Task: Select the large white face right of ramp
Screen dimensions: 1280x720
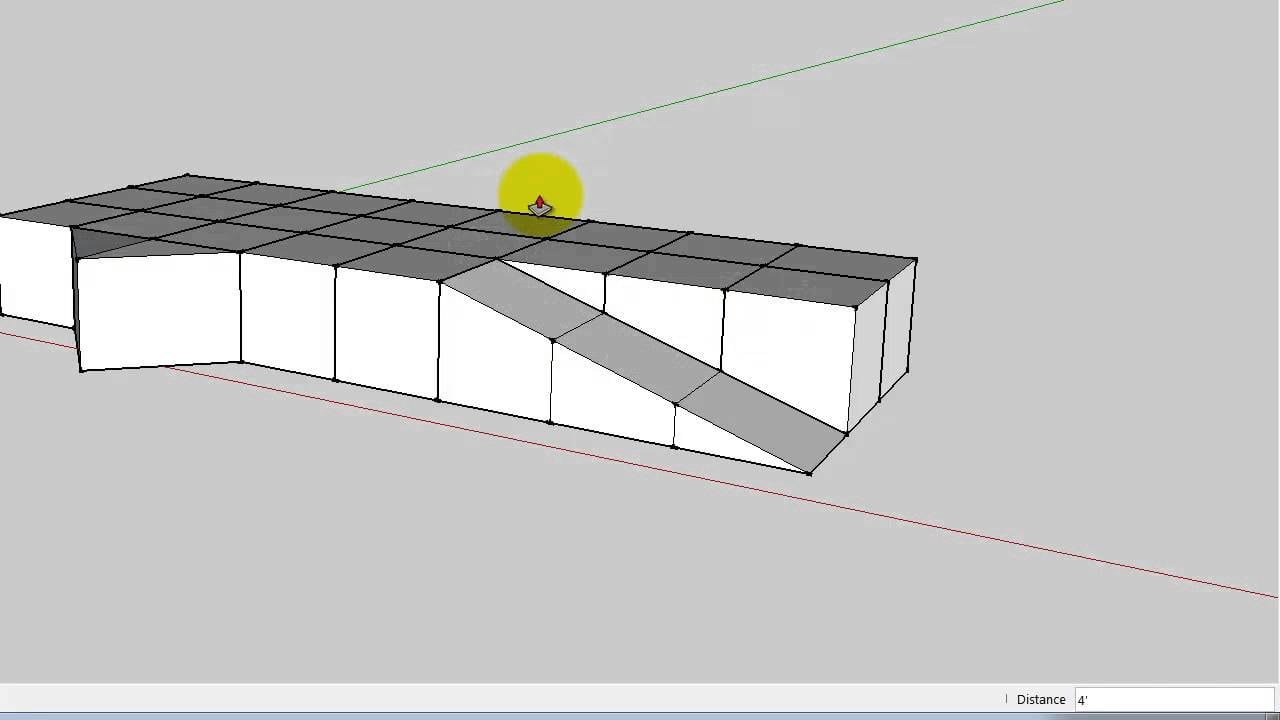Action: [785, 350]
